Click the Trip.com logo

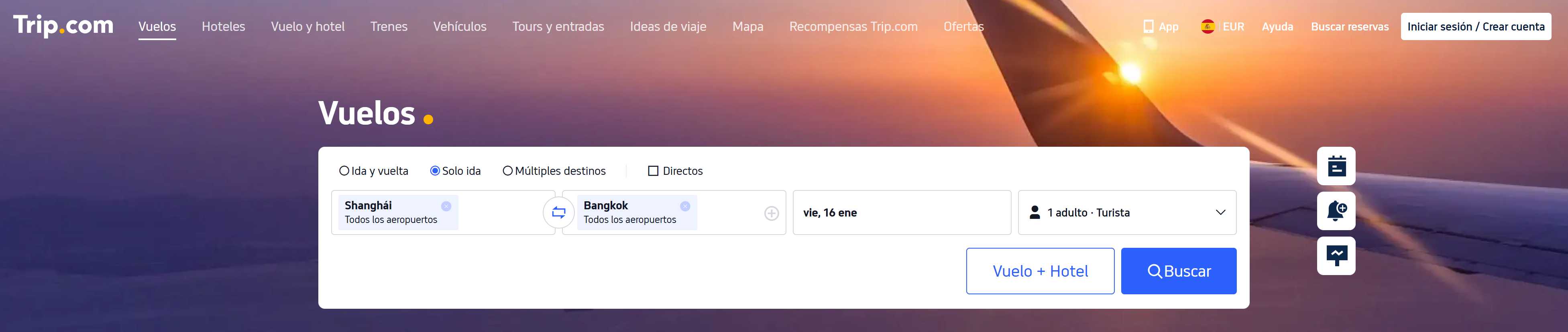[x=63, y=26]
